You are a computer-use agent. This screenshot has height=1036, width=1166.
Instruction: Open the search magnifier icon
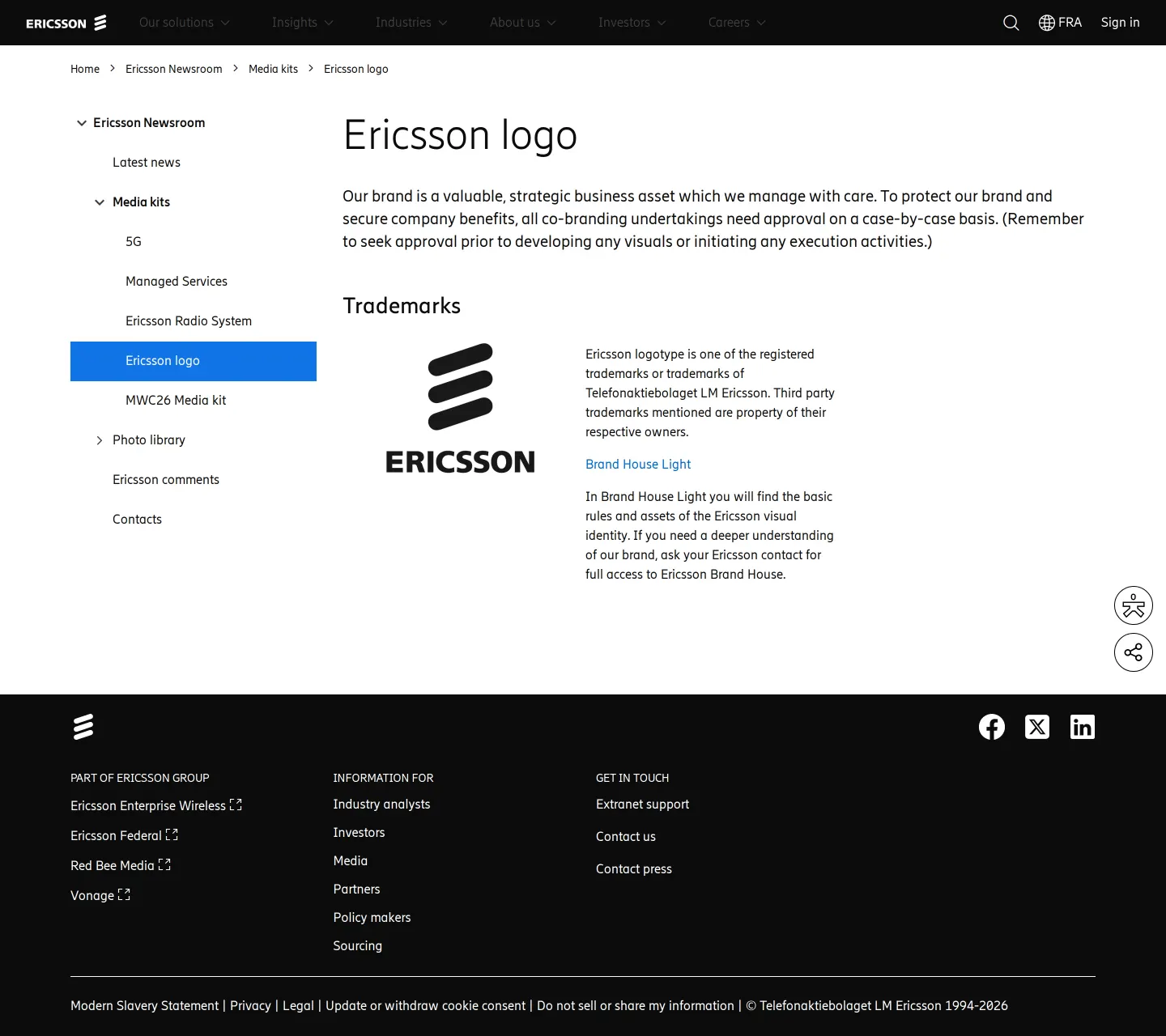click(x=1011, y=23)
